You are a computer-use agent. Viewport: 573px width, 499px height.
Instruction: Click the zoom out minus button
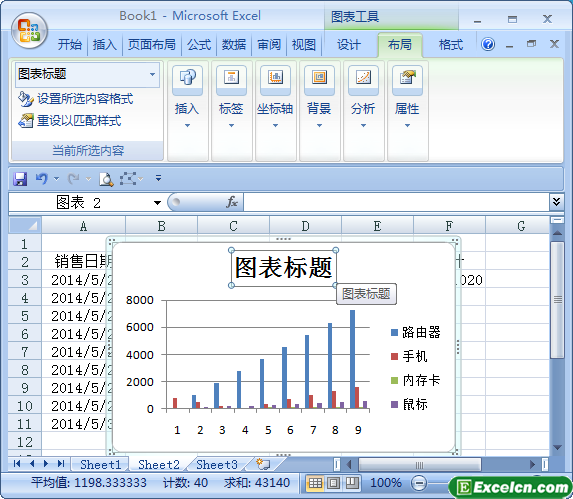[419, 483]
